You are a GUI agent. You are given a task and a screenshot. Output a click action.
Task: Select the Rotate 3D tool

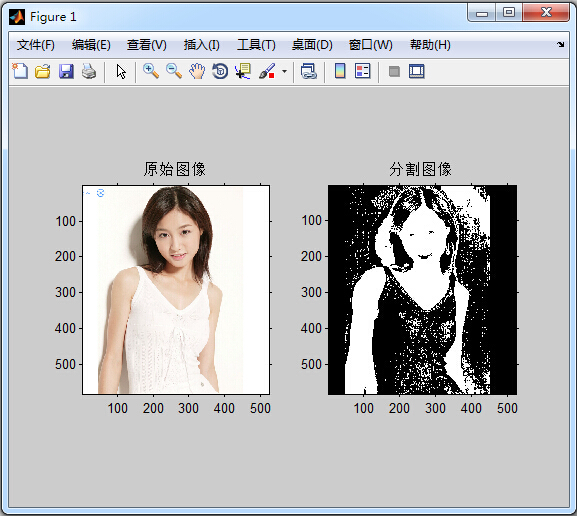coord(220,71)
